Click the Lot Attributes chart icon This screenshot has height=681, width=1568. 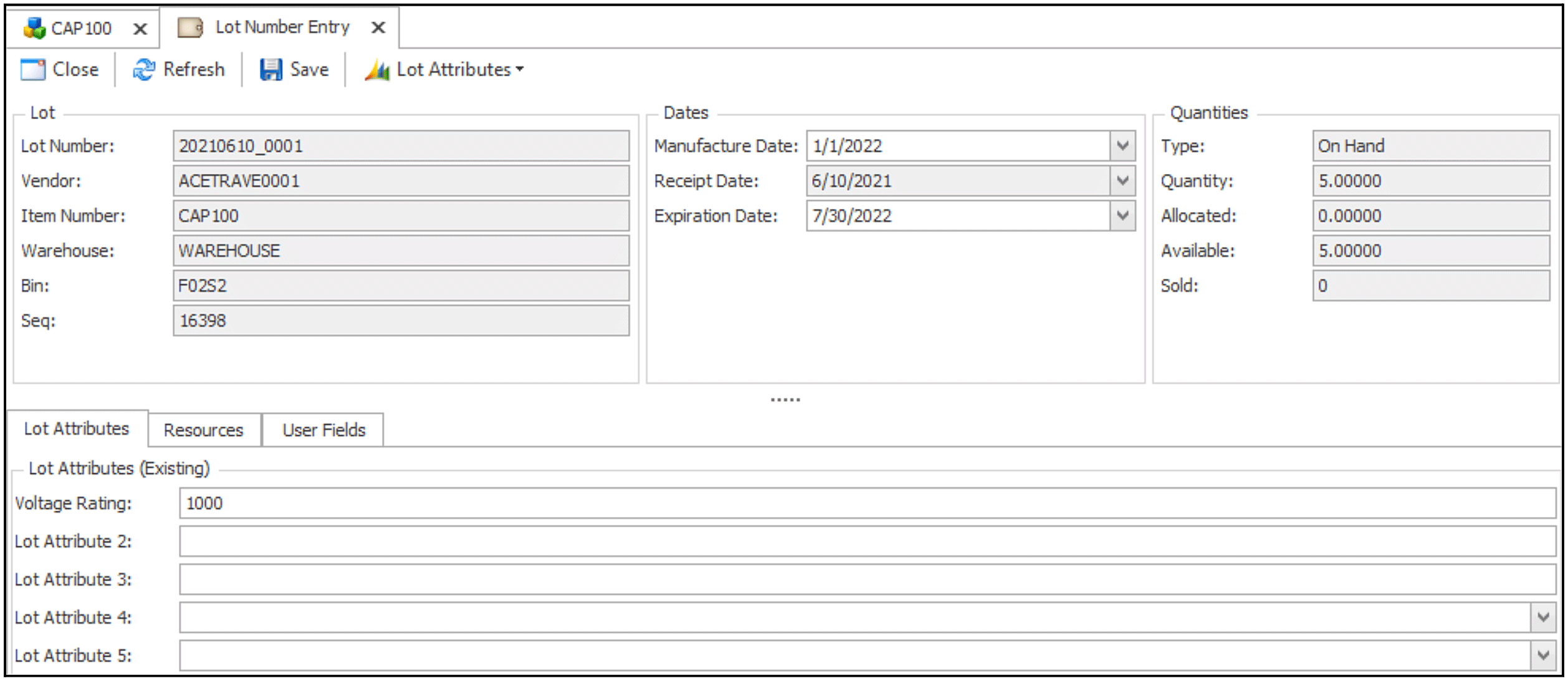click(377, 70)
